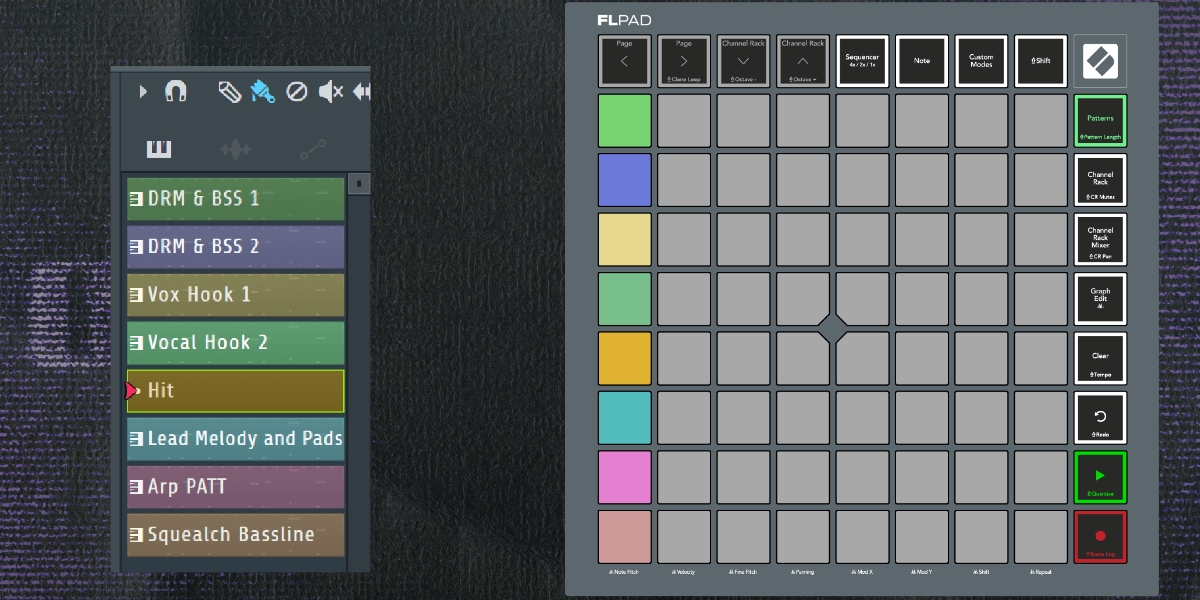Open the playlist menu arrow
Image resolution: width=1200 pixels, height=600 pixels.
click(x=143, y=92)
